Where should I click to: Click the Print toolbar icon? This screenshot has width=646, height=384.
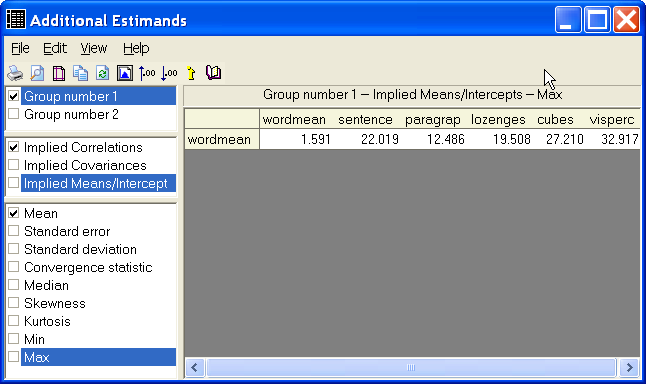pos(15,73)
